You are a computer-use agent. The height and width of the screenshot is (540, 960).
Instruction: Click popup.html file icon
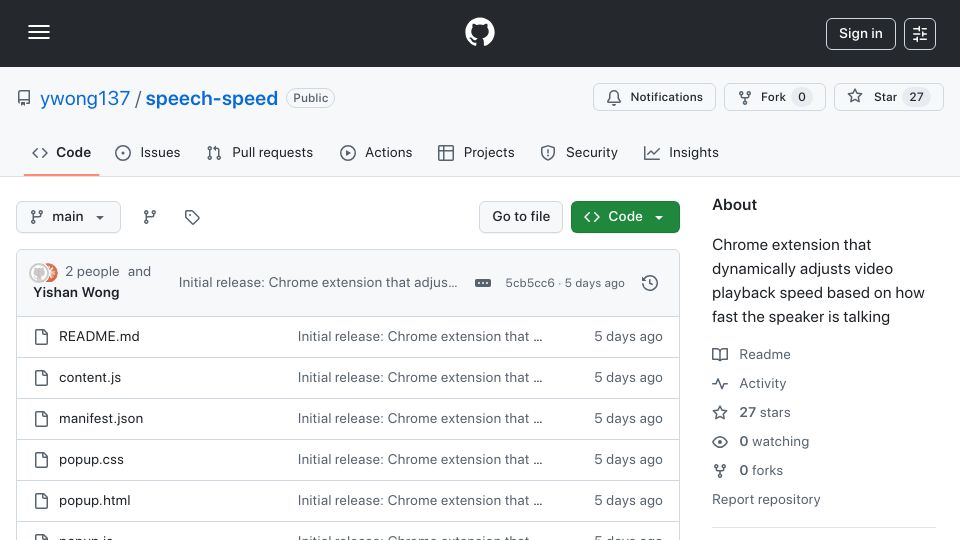[41, 501]
